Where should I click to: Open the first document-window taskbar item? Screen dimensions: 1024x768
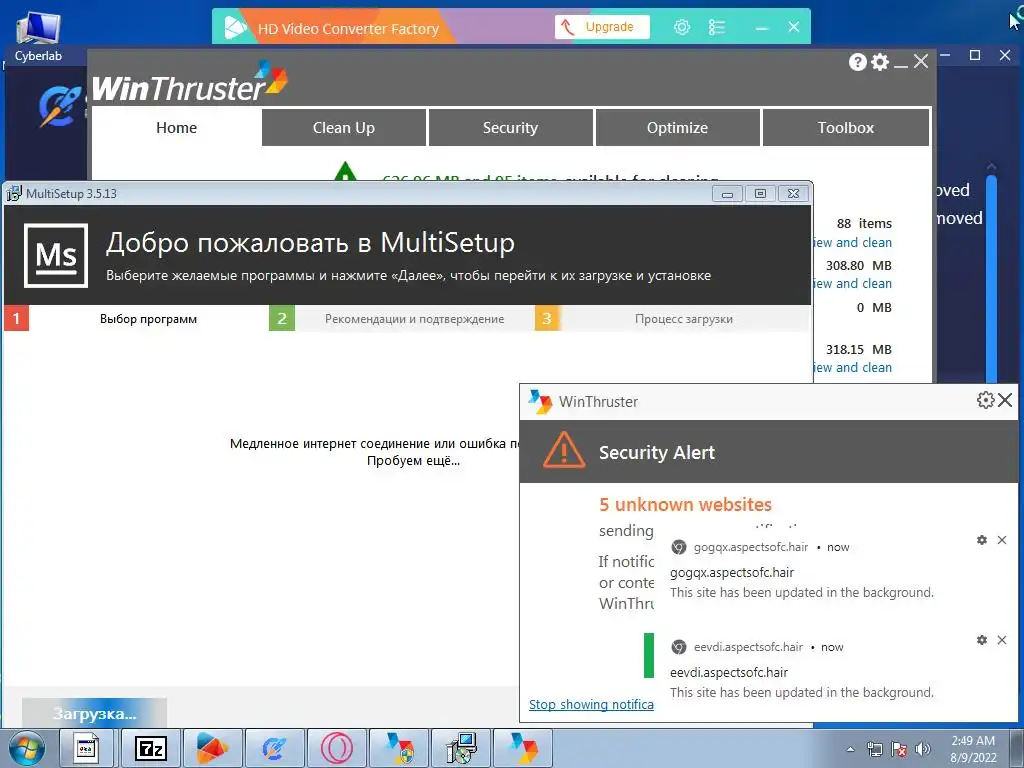click(x=87, y=748)
